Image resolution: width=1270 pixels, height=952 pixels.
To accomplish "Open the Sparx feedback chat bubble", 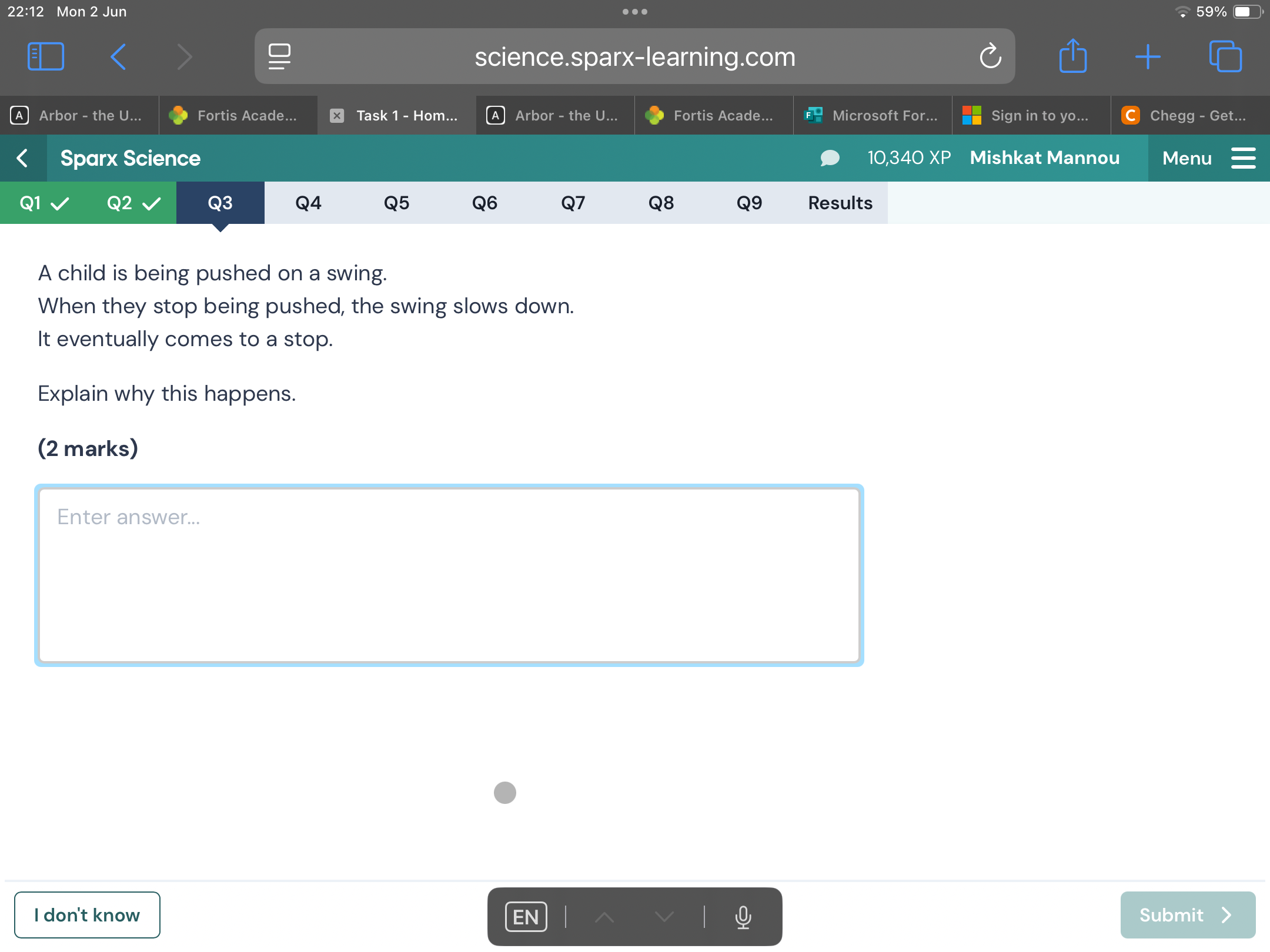I will pos(830,158).
